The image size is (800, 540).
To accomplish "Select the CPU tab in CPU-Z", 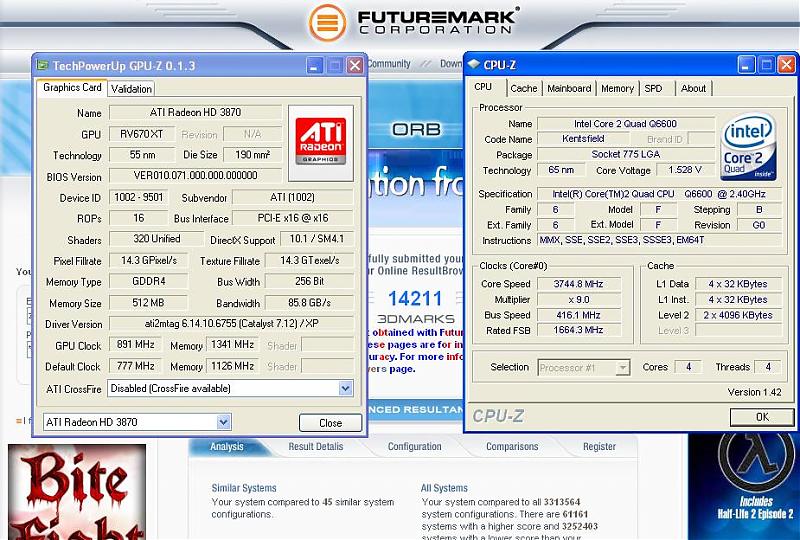I will pyautogui.click(x=483, y=87).
